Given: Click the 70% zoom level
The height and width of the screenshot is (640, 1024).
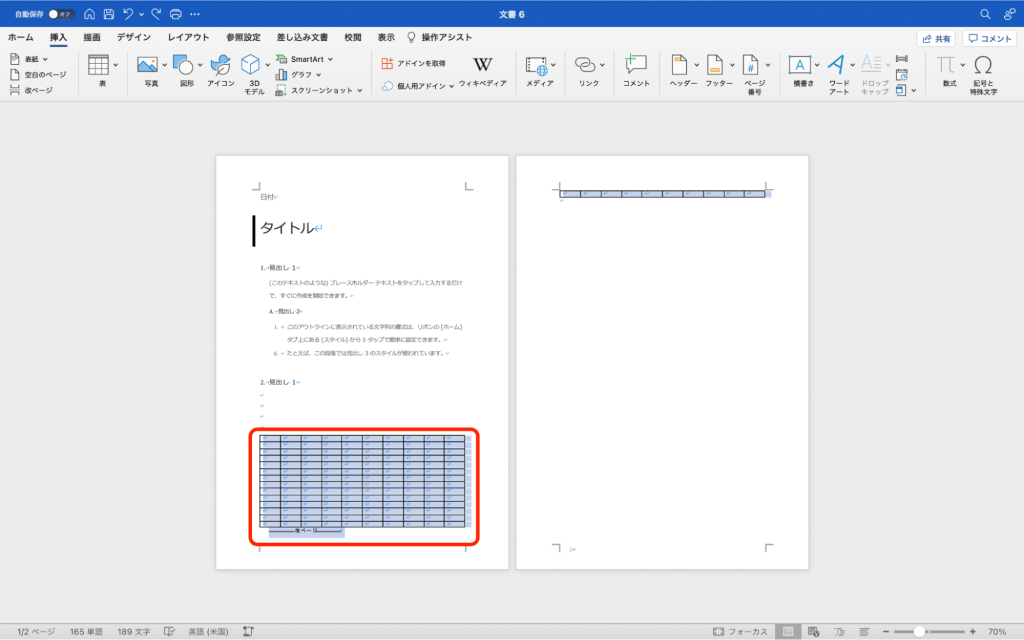Looking at the screenshot, I should [997, 632].
